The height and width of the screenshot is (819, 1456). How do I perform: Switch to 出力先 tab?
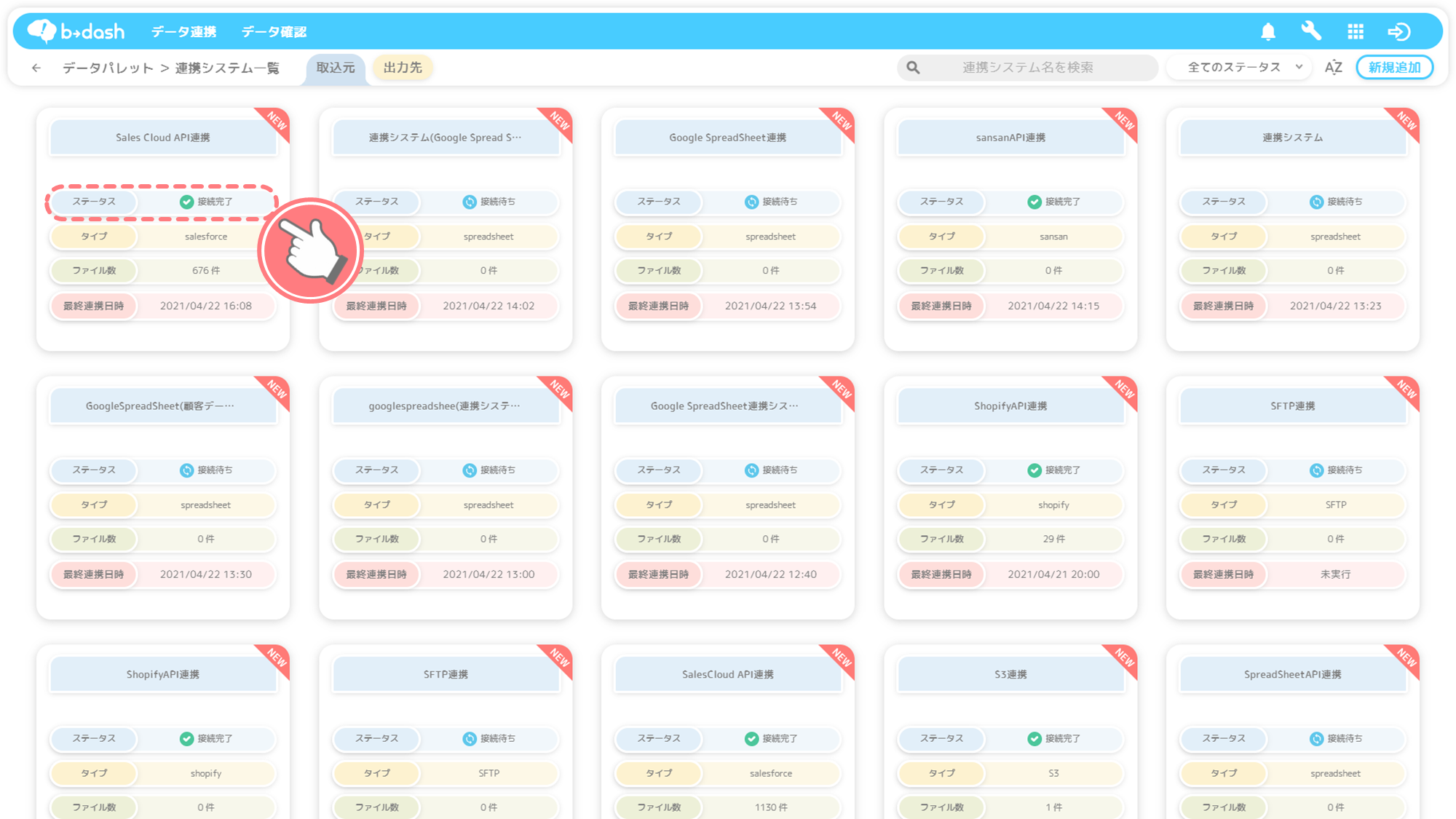(x=403, y=68)
